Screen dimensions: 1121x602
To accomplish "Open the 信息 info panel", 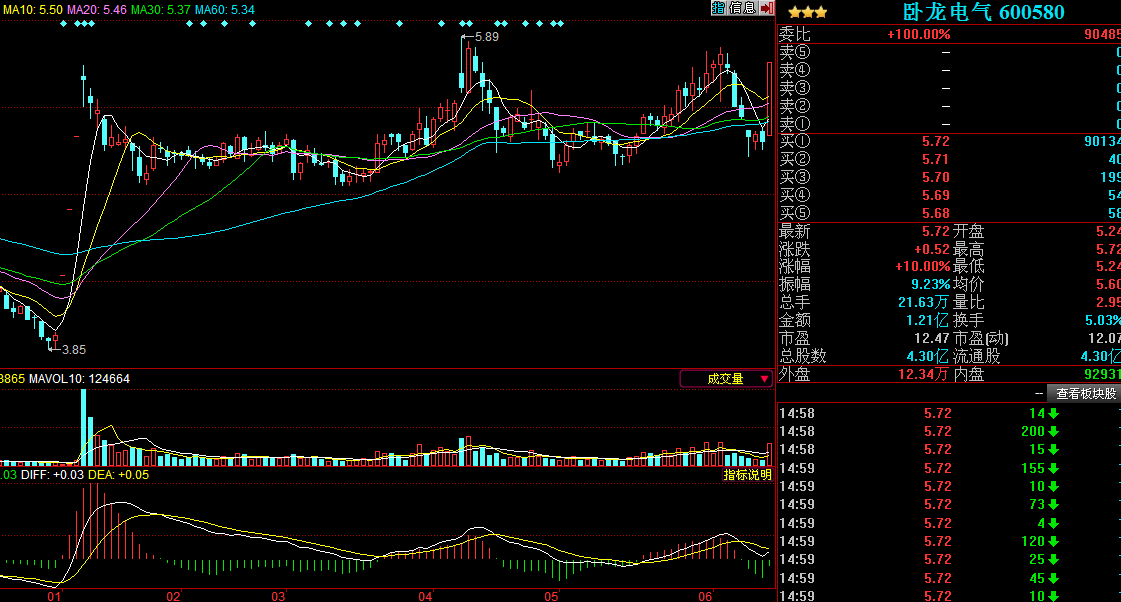I will [x=741, y=8].
